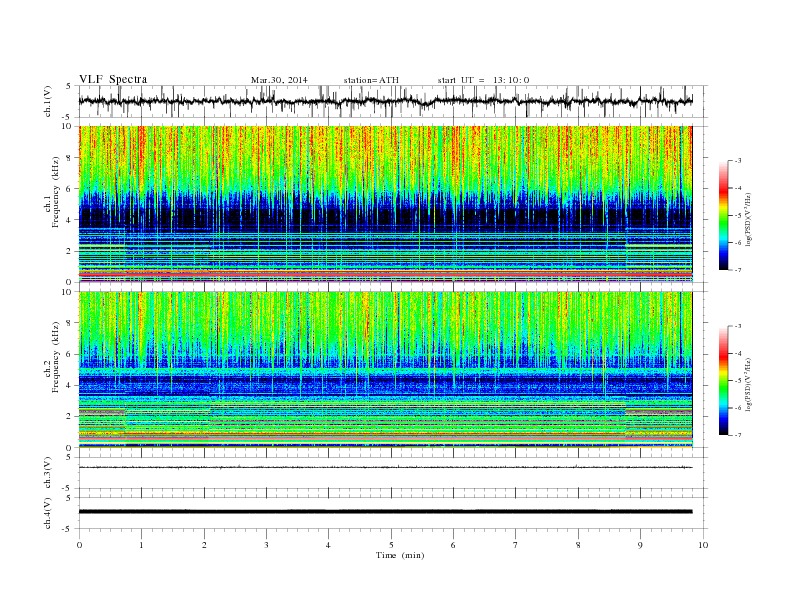Click the '8' kHz tick of ch.2 spectrogram

pos(70,323)
